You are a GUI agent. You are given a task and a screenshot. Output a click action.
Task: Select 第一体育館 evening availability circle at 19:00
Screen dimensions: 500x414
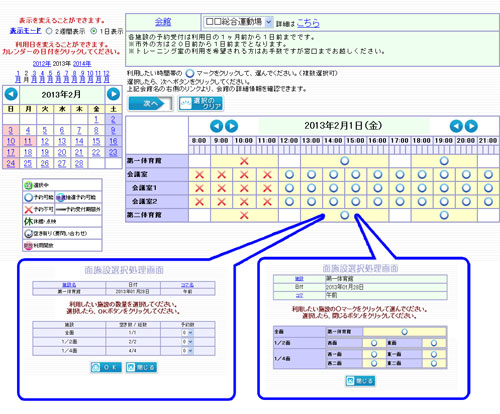coord(444,161)
